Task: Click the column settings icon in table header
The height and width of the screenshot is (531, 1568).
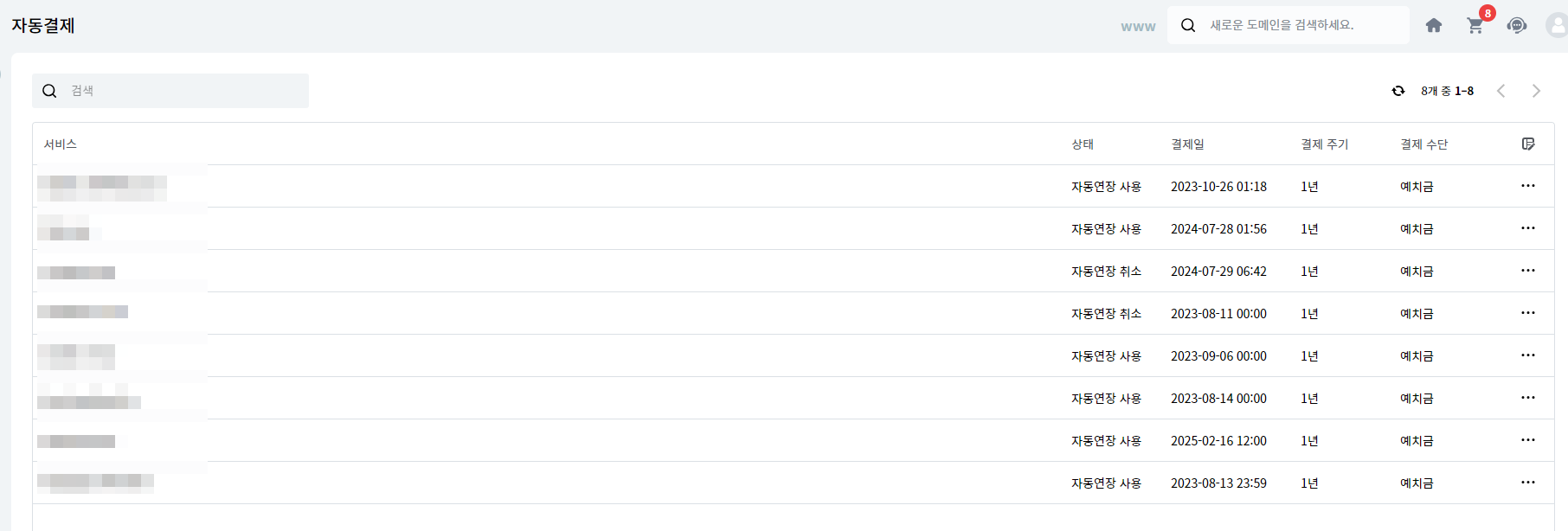Action: 1528,144
